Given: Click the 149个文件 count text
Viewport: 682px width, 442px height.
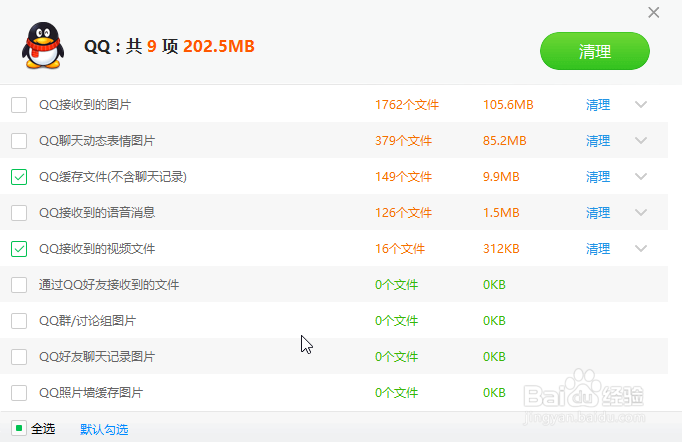Looking at the screenshot, I should tap(403, 177).
